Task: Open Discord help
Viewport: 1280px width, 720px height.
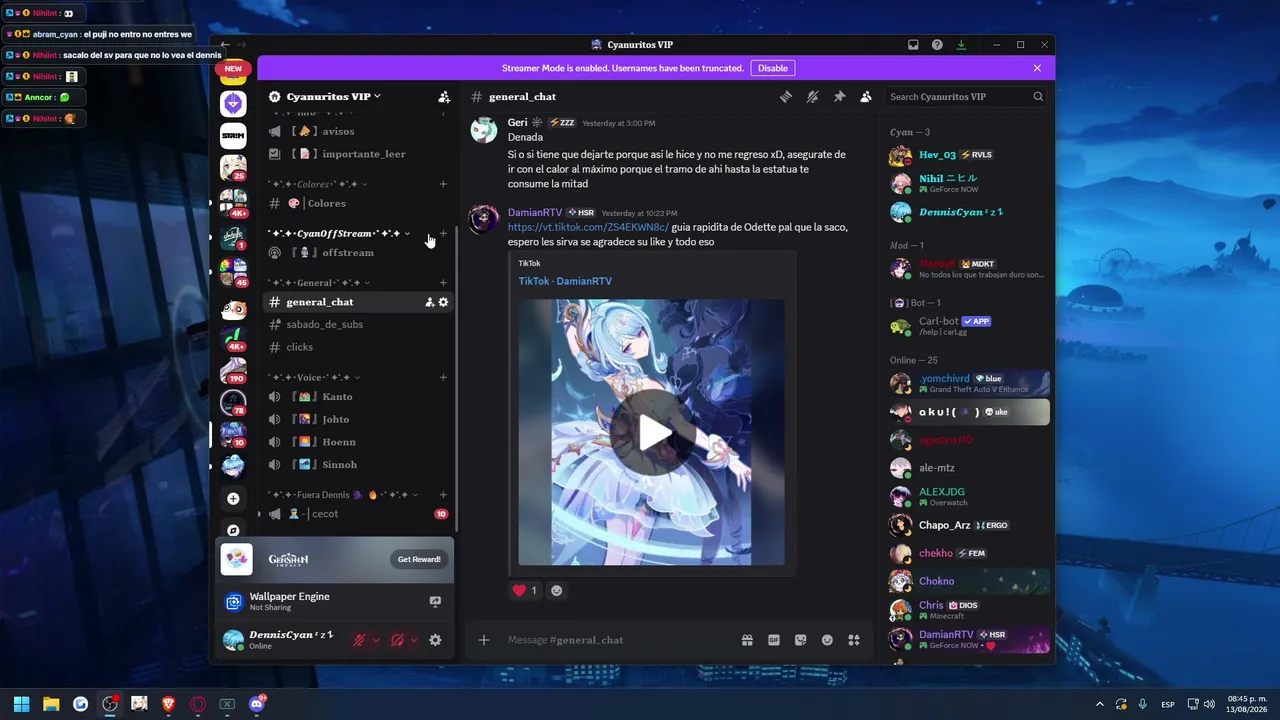Action: coord(937,45)
